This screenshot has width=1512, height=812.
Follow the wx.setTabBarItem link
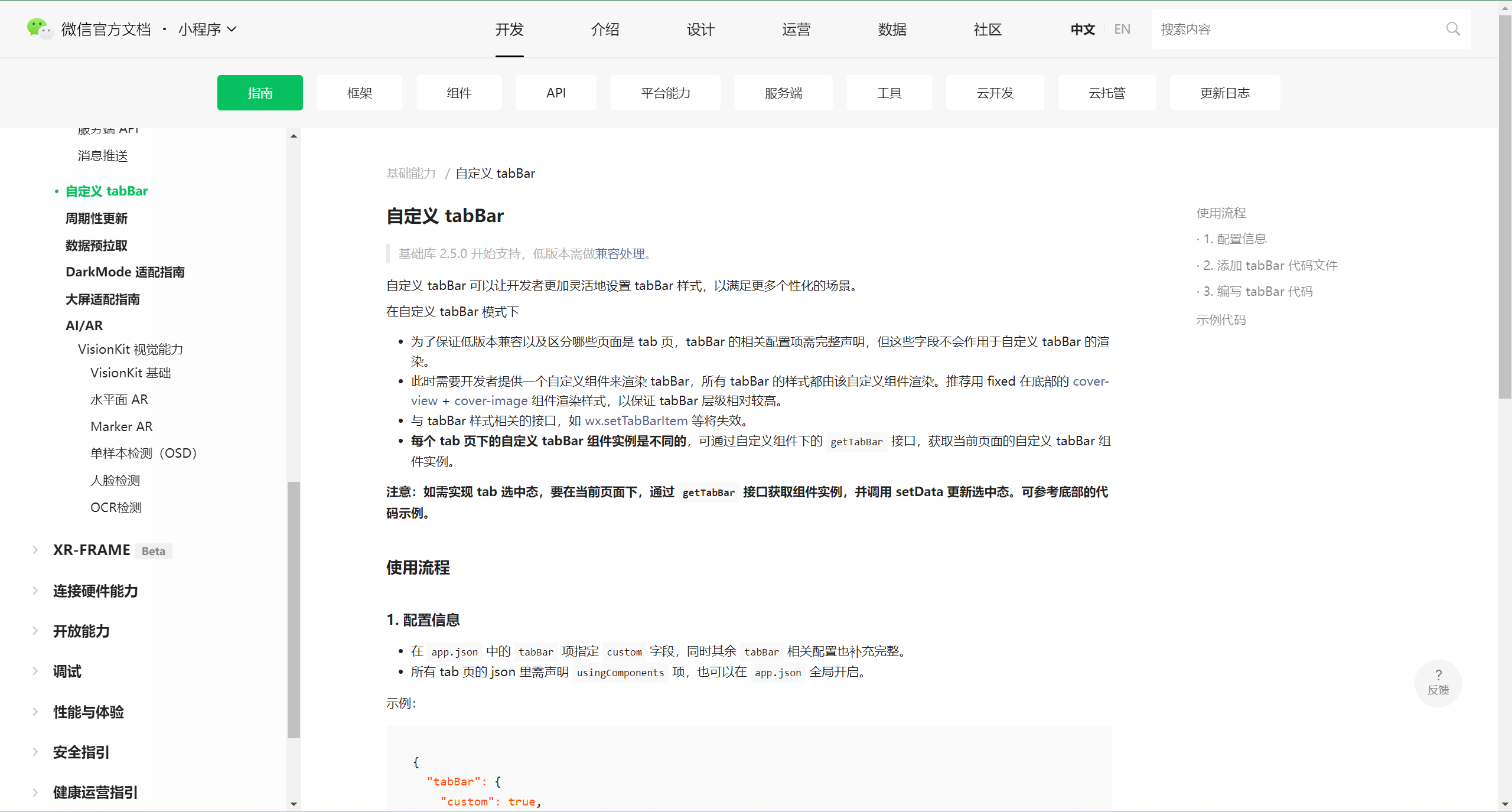[x=636, y=420]
